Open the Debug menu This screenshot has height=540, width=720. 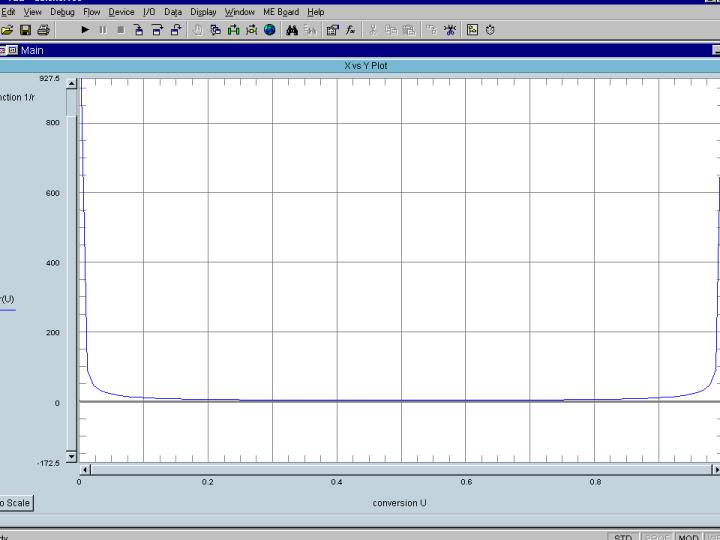[x=62, y=12]
